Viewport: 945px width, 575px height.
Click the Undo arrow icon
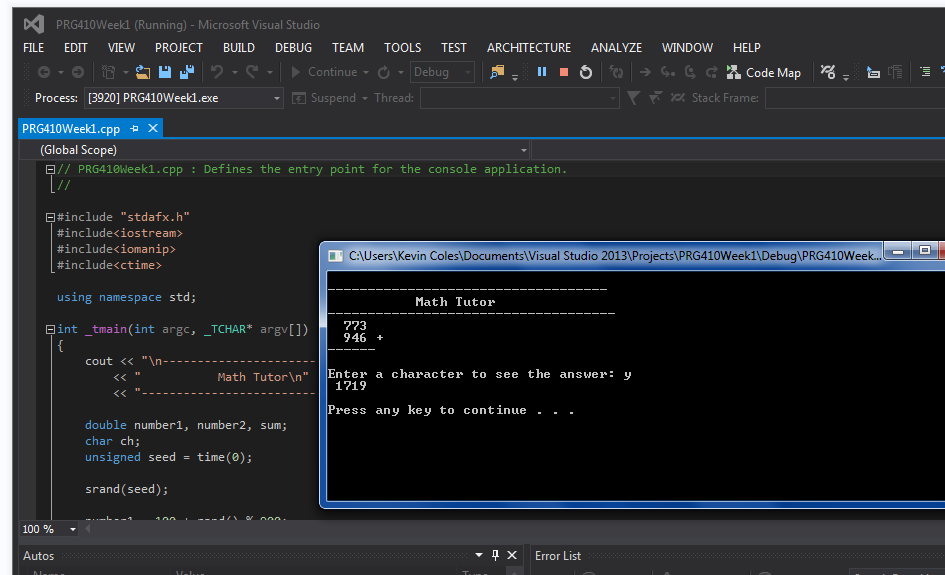(x=217, y=72)
